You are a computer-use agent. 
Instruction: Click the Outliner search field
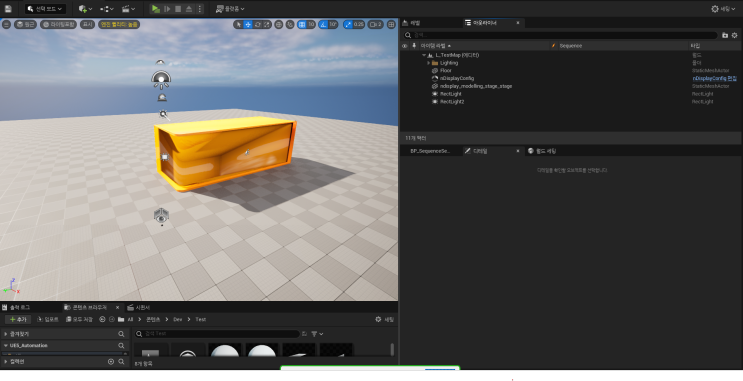pos(560,35)
